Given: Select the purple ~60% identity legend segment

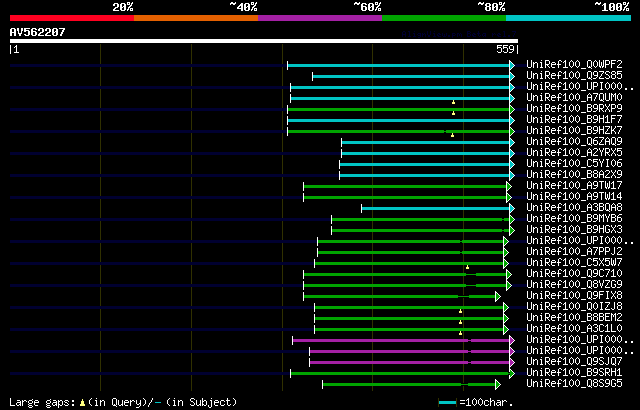Looking at the screenshot, I should point(320,18).
